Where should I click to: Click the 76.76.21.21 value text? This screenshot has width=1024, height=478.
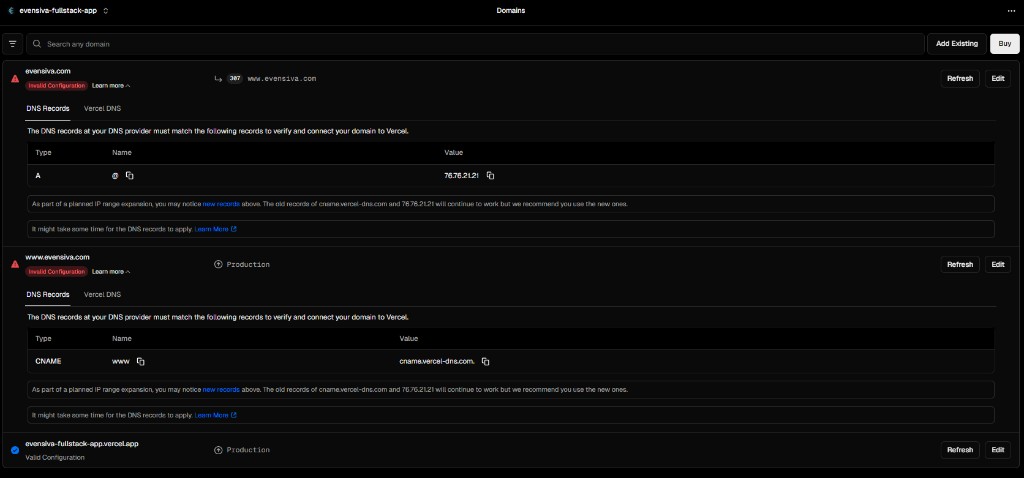coord(462,176)
